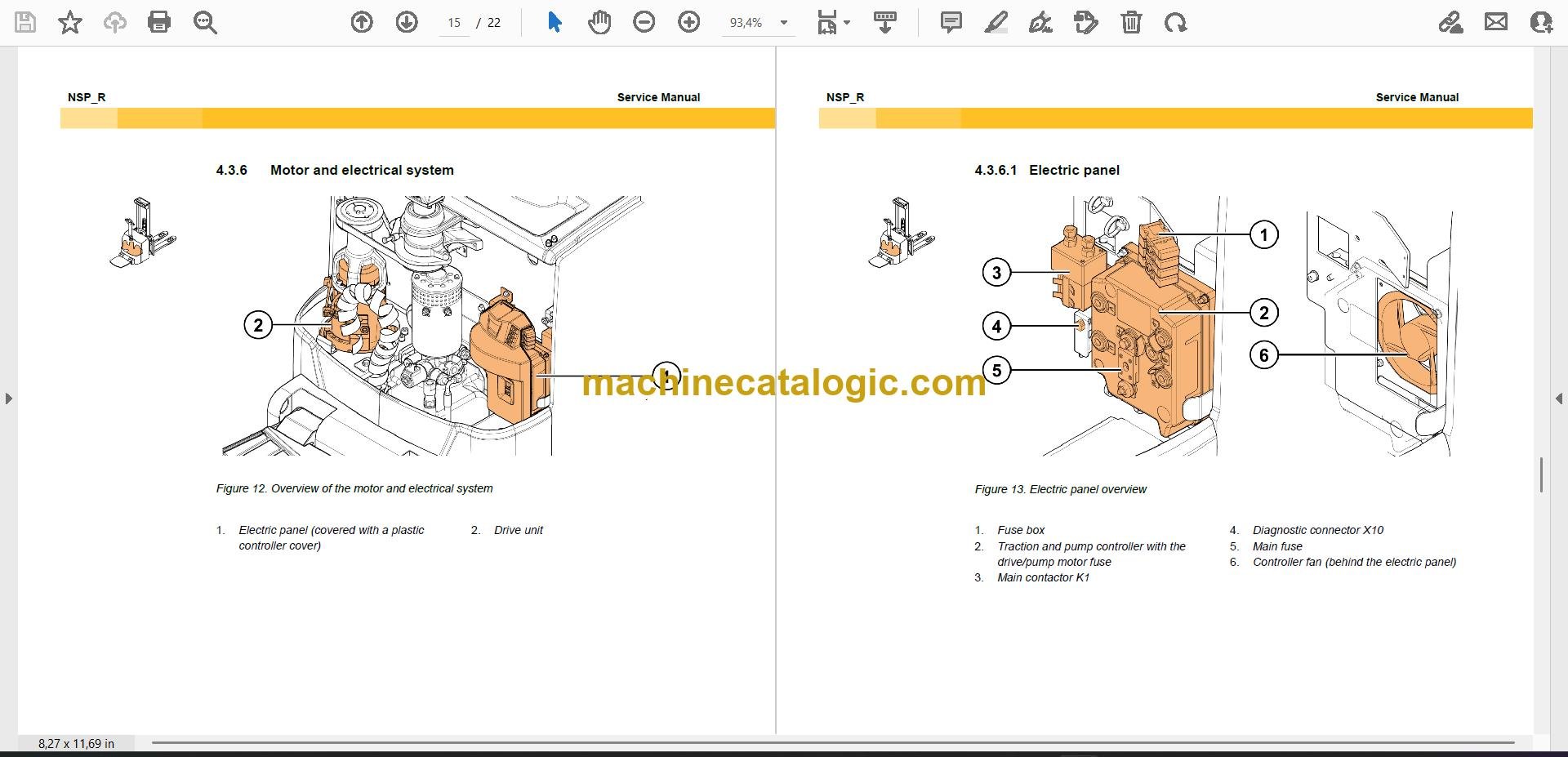Screen dimensions: 1568x757
Task: Click the vertical scrollbar thumb on the right
Action: (1541, 474)
